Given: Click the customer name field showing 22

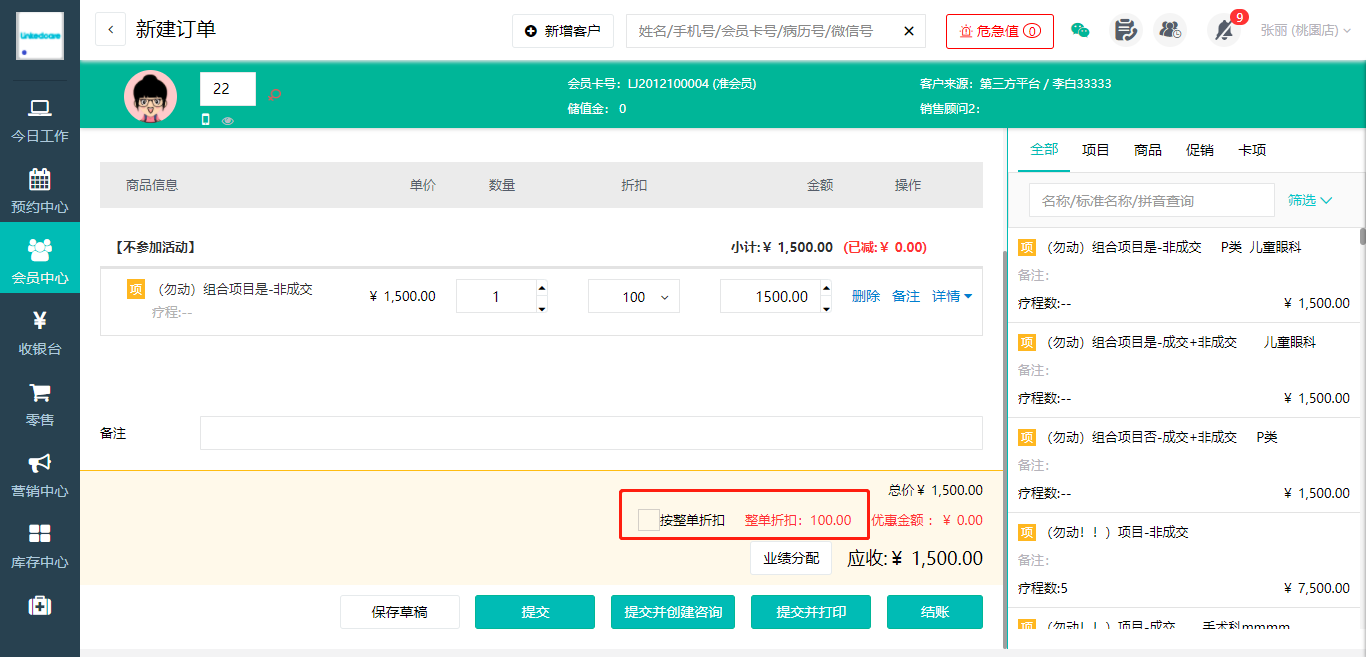Looking at the screenshot, I should point(228,88).
